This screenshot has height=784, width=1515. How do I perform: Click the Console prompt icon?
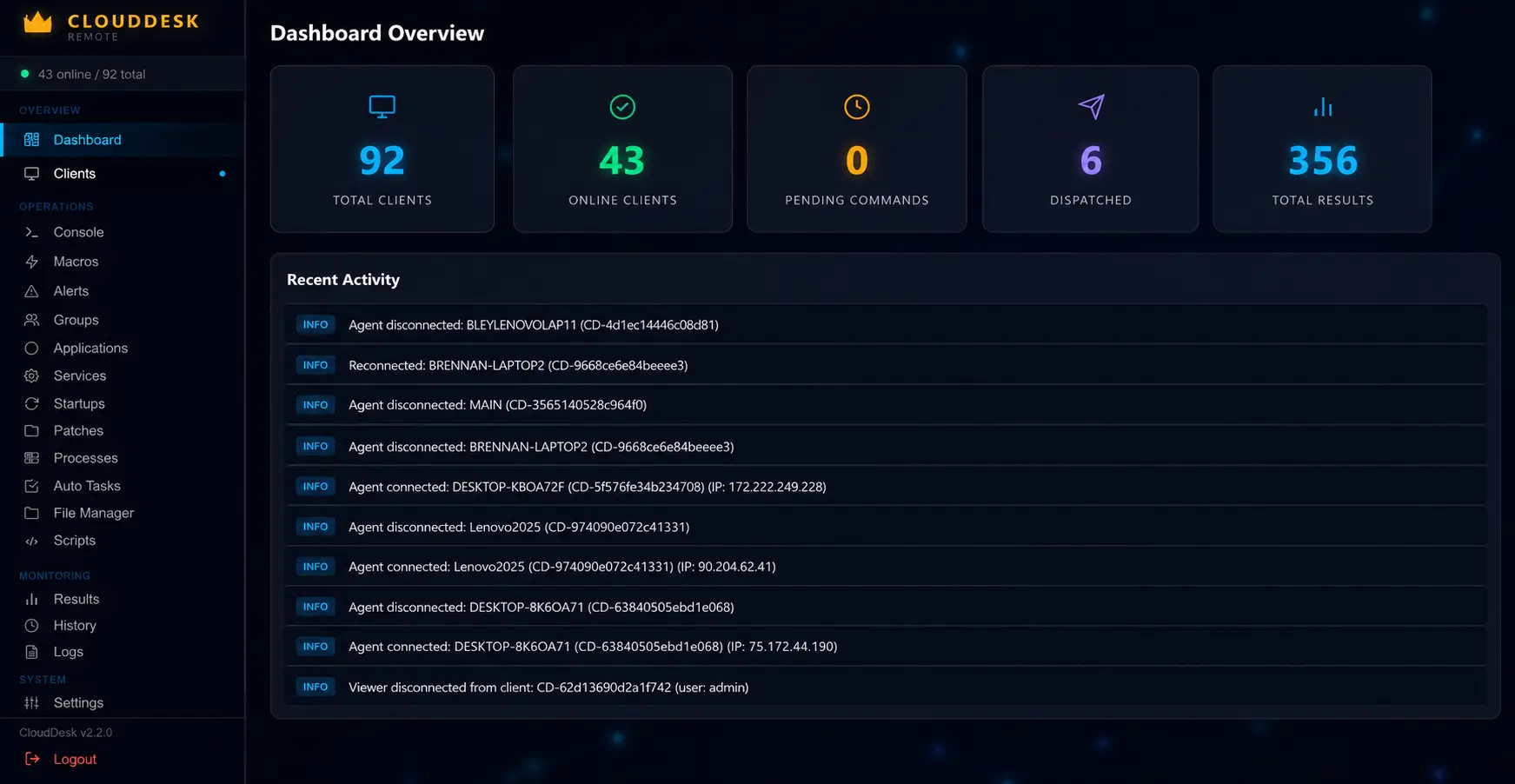32,232
